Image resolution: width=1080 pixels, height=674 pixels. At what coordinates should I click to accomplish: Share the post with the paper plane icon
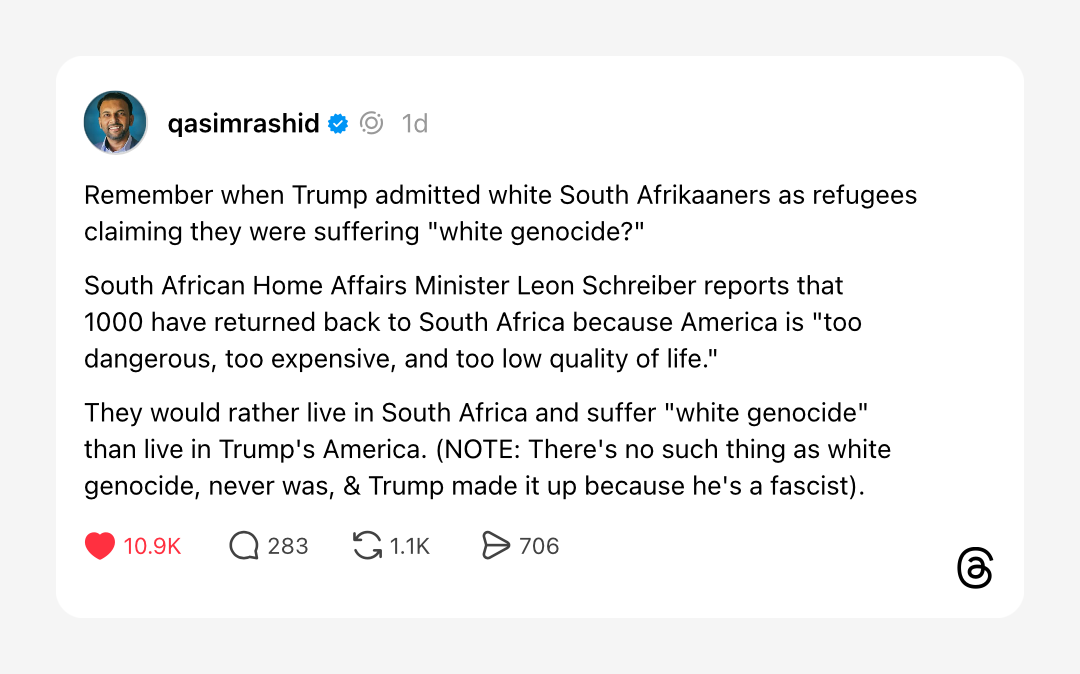pyautogui.click(x=496, y=546)
